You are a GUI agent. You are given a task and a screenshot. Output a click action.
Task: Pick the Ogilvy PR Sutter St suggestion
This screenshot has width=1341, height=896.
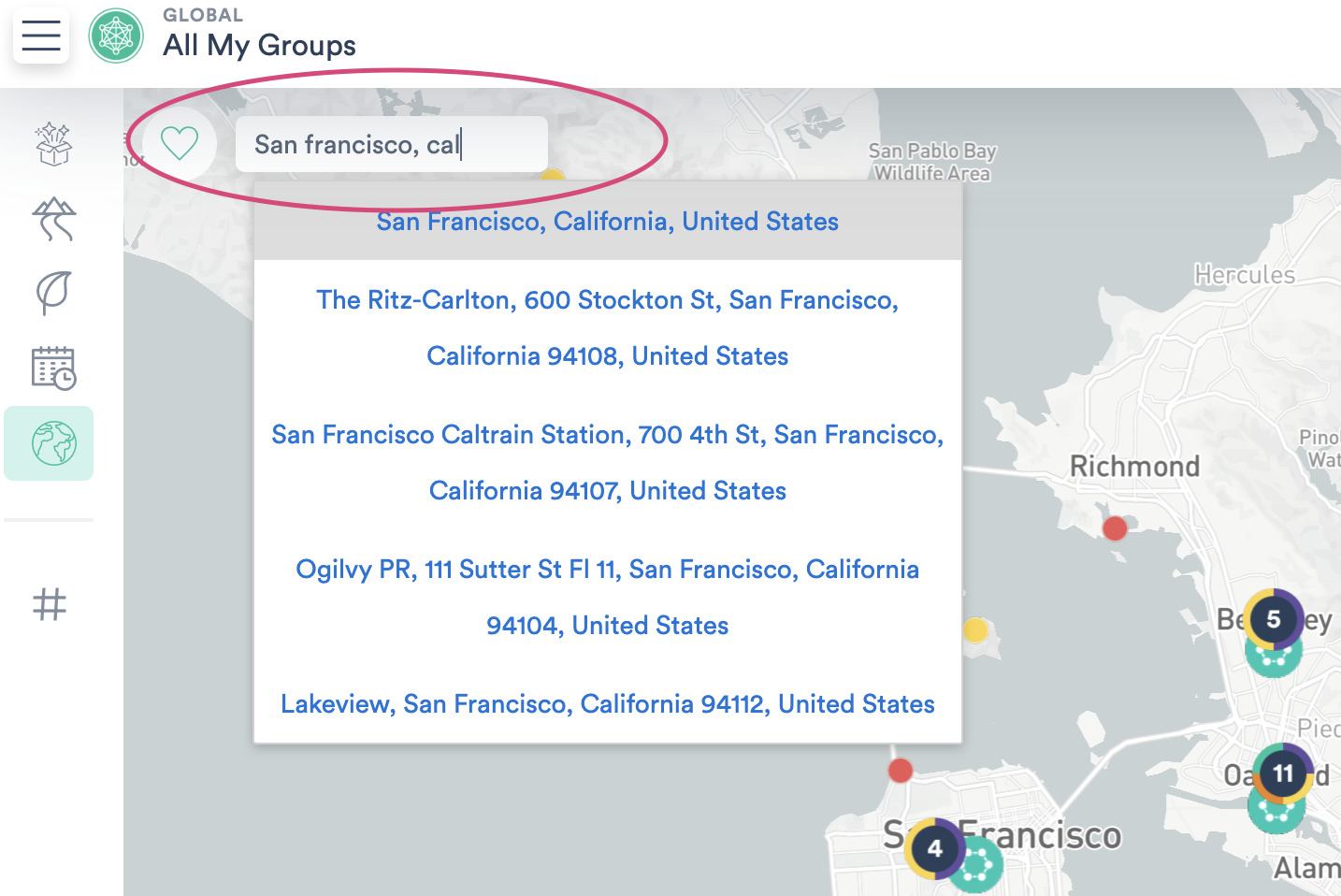pos(608,597)
